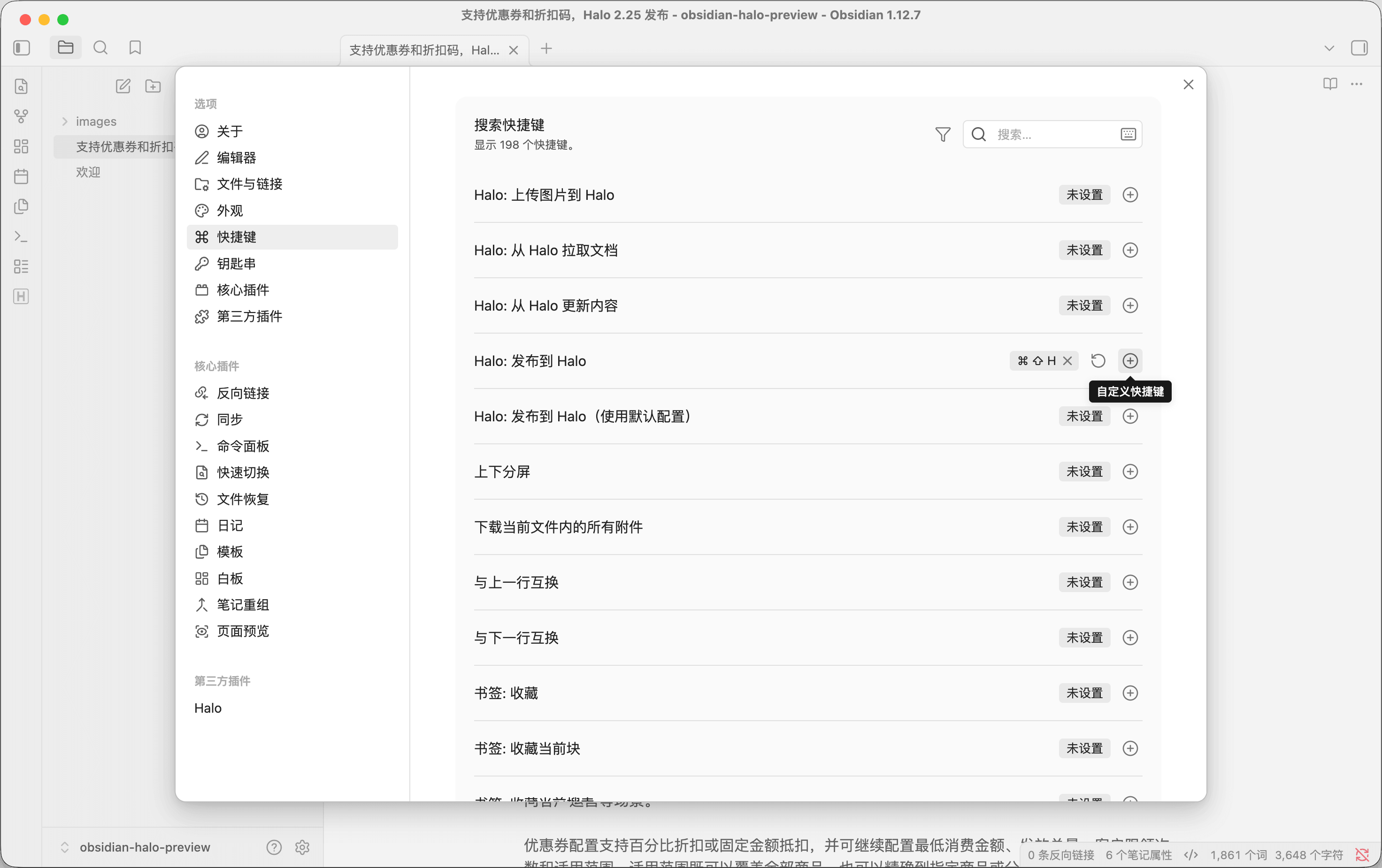The width and height of the screenshot is (1382, 868).
Task: Open templates icon in left ribbon
Action: pos(21,206)
